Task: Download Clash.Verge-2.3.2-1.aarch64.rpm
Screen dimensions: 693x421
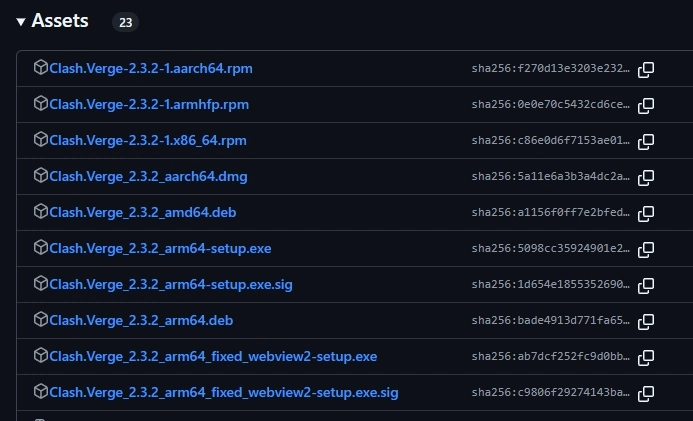Action: 151,68
